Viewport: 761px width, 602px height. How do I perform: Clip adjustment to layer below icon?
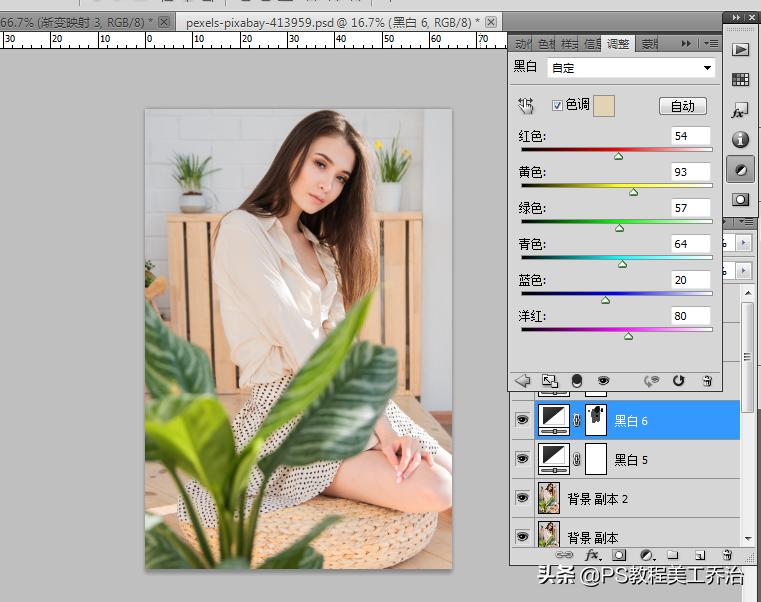pyautogui.click(x=577, y=381)
